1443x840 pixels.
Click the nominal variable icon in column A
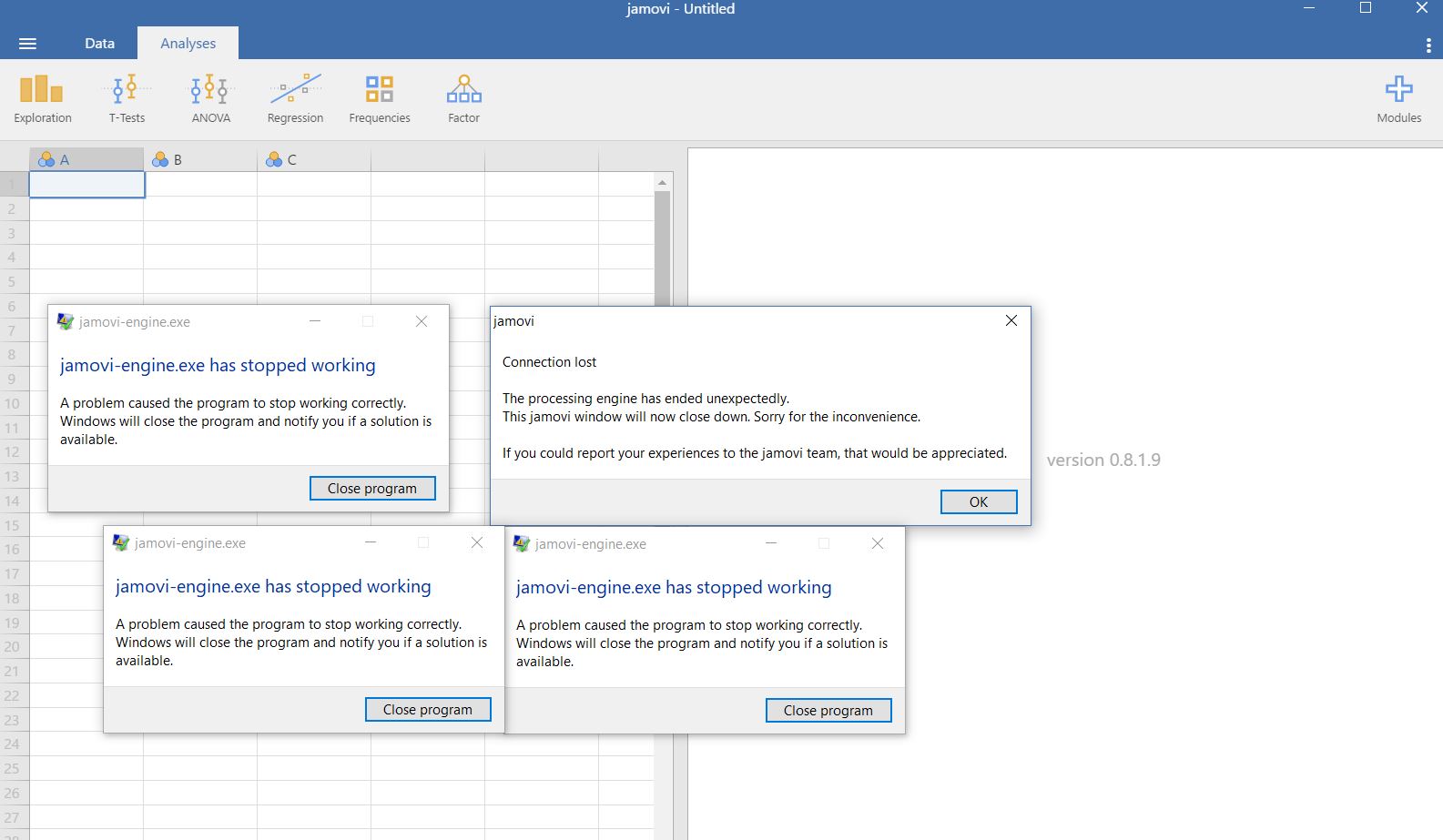tap(46, 159)
